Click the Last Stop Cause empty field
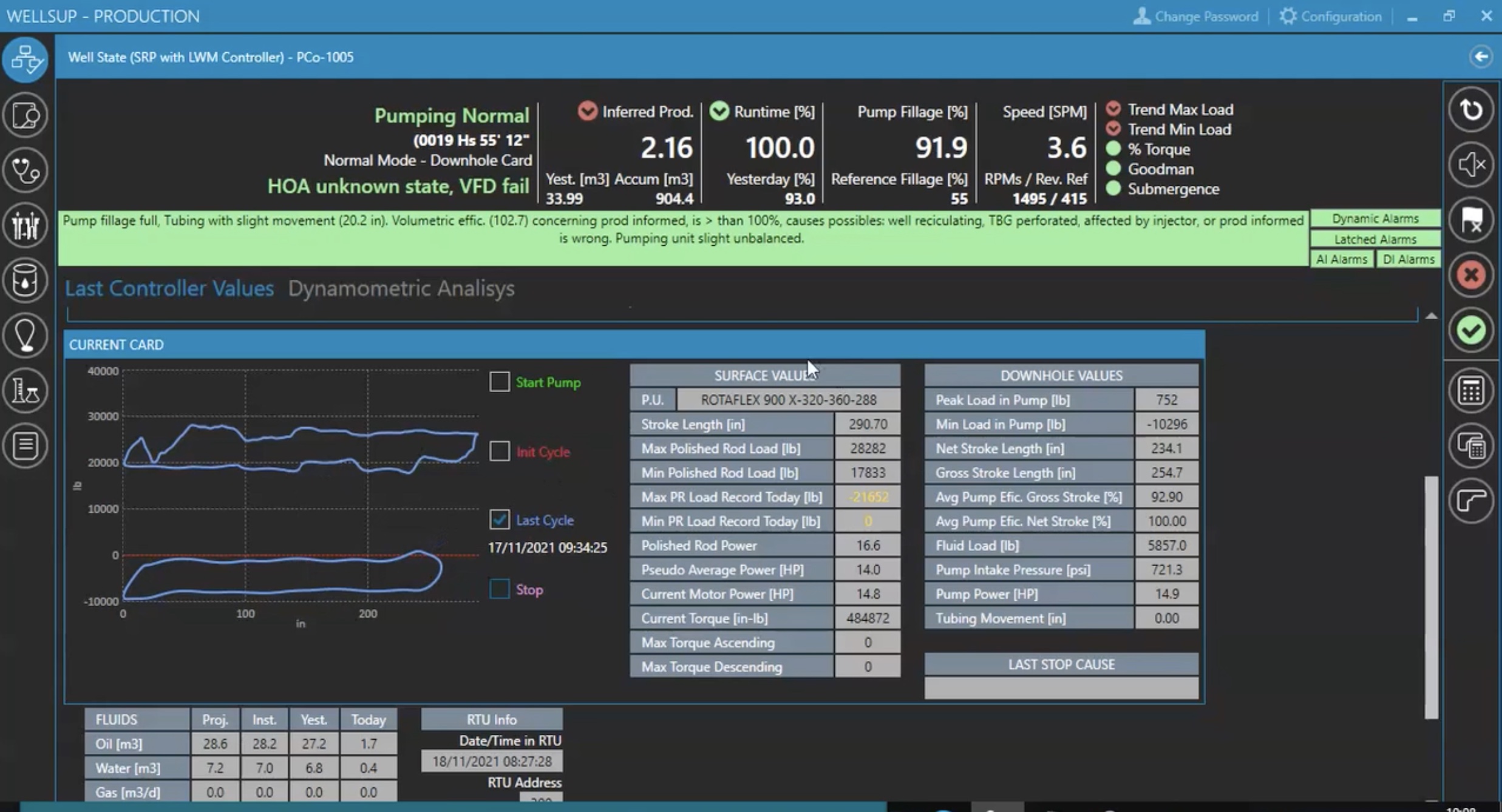 1061,688
